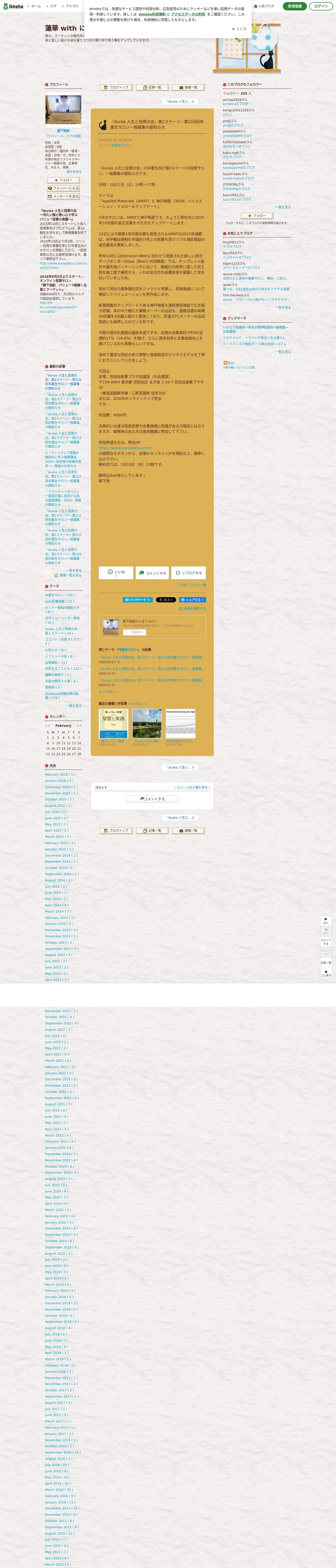
Task: Open the Ameba利用規約 link
Action: pos(152,14)
